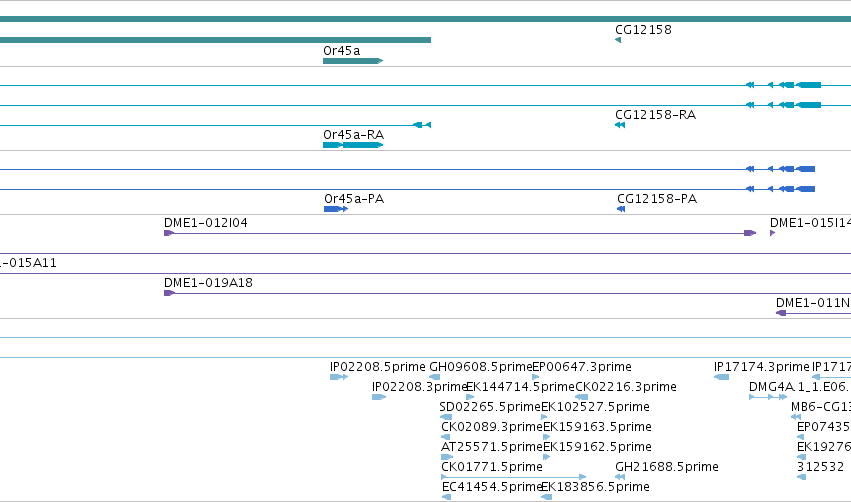Open the EC41454.5prime label

[x=493, y=487]
